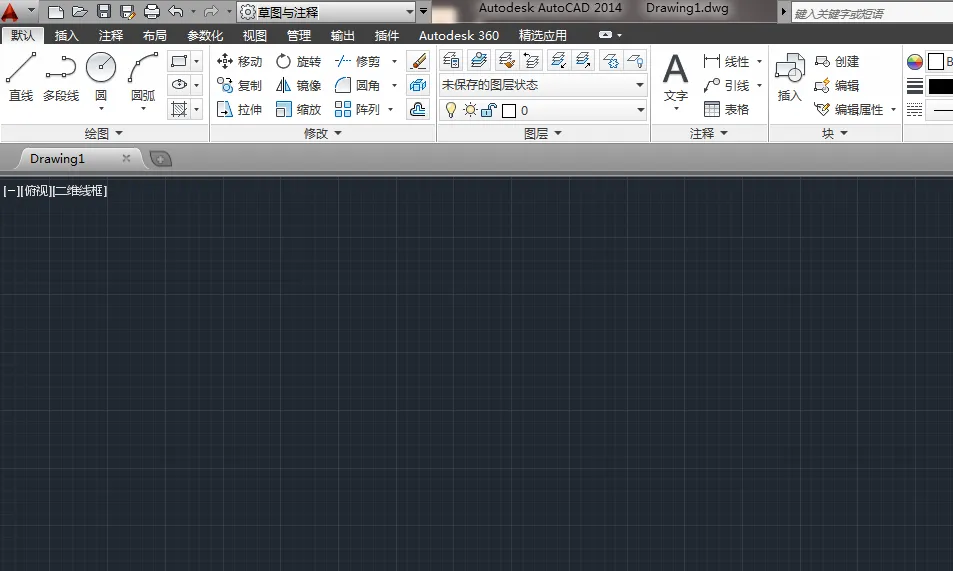The width and height of the screenshot is (953, 571).
Task: Expand the 块 panel
Action: point(835,133)
